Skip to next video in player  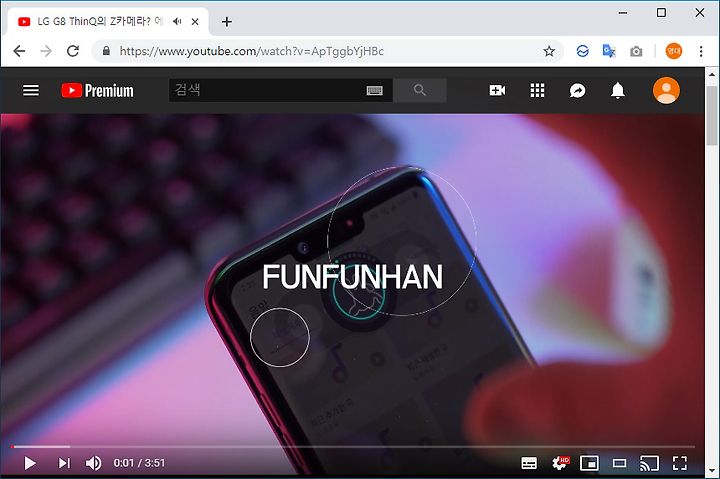click(64, 463)
